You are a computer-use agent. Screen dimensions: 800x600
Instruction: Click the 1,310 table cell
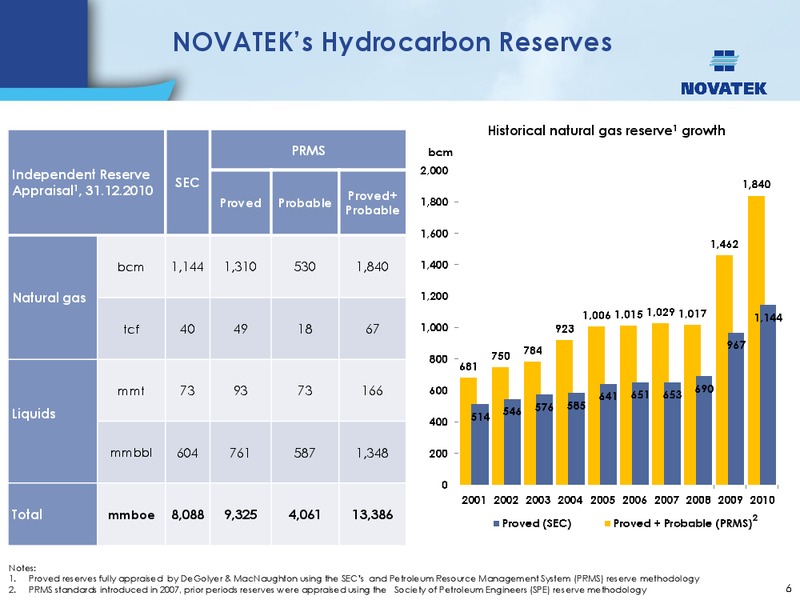[x=240, y=267]
